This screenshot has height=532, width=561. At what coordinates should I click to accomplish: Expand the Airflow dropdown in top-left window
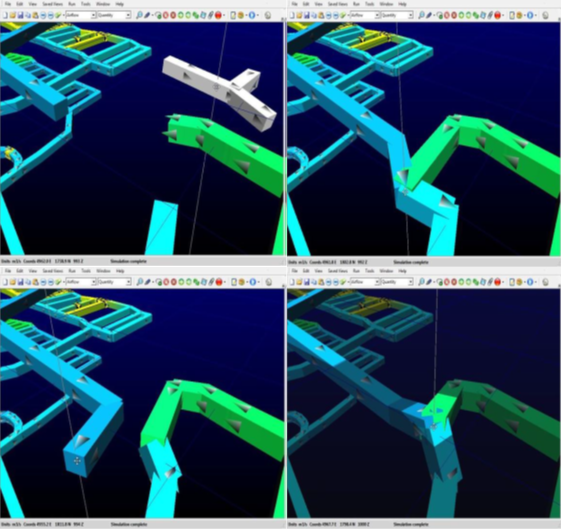(81, 15)
